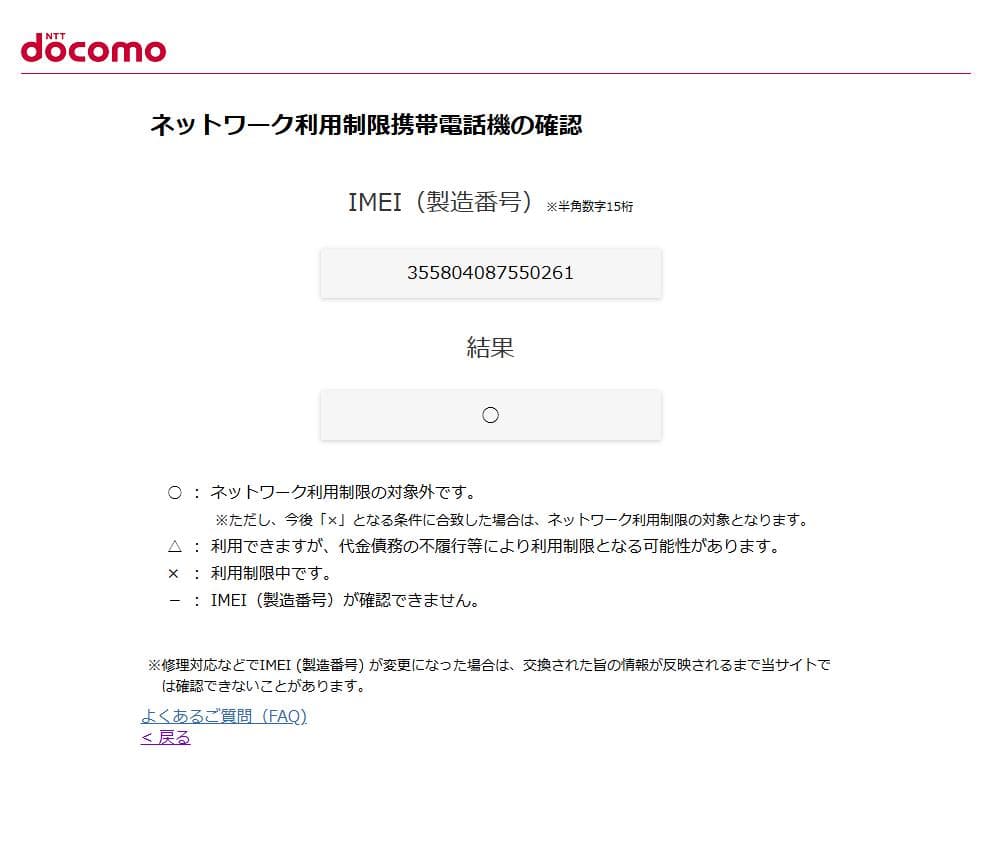This screenshot has height=846, width=1002.
Task: Click the 戻る link to go back
Action: (x=167, y=737)
